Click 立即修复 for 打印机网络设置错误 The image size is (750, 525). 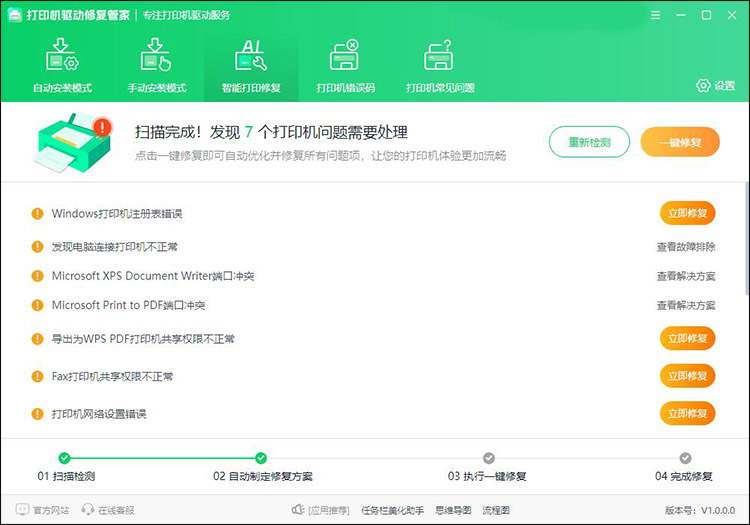tap(687, 413)
